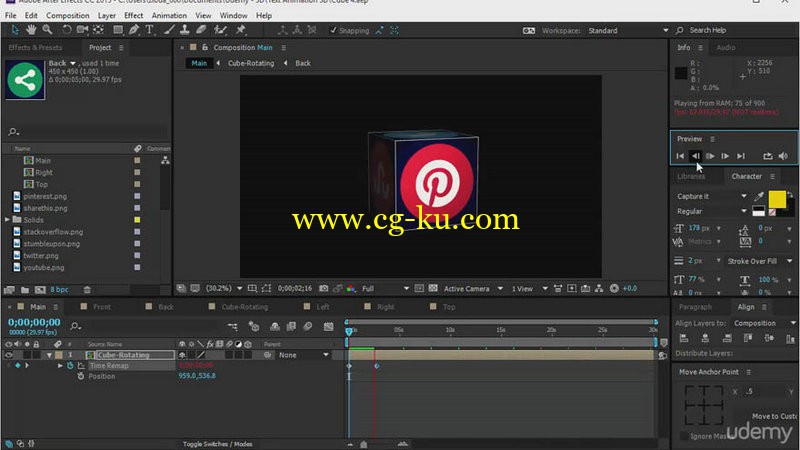Screen dimensions: 800x450
Task: Open the Graph Editor in timeline
Action: (328, 327)
